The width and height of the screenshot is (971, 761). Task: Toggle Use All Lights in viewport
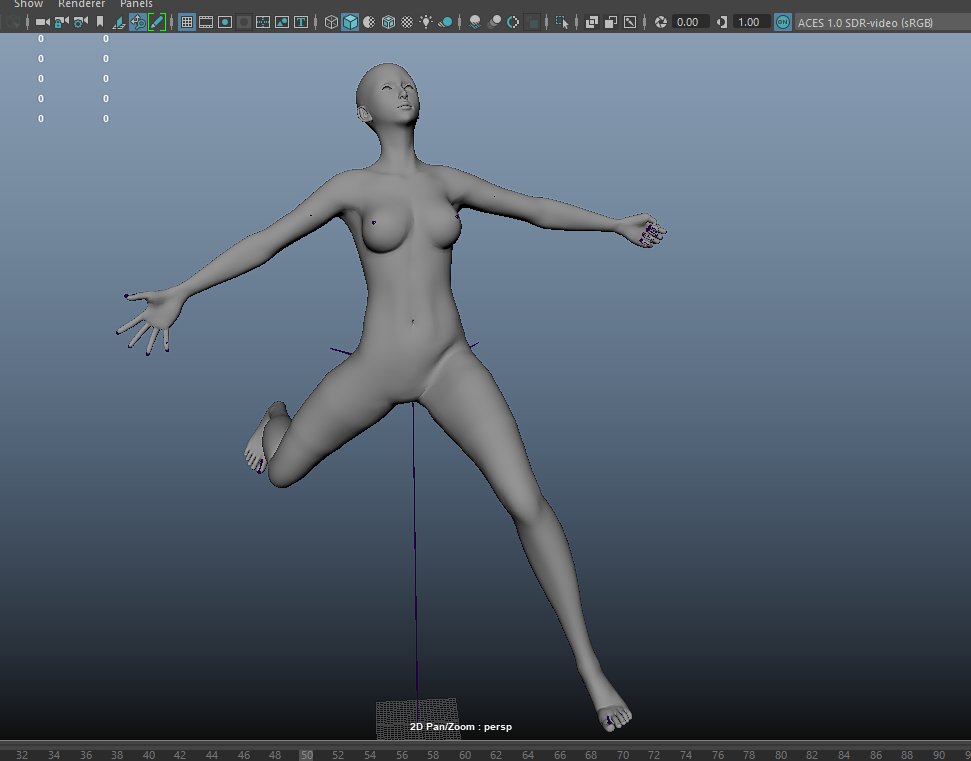pos(427,22)
